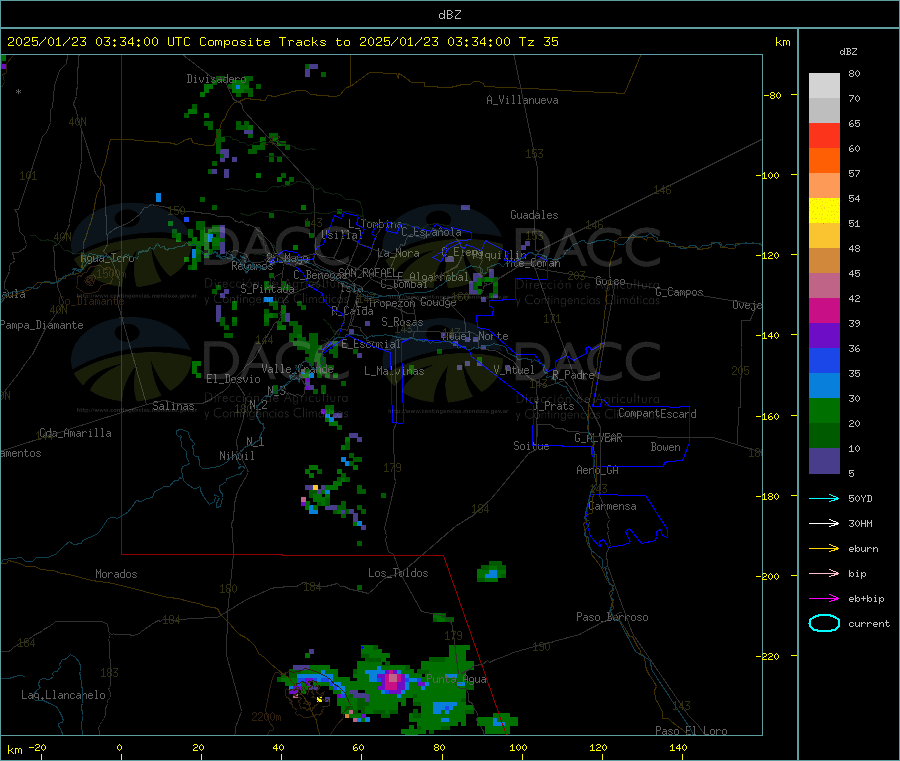Viewport: 900px width, 761px height.
Task: Click the -120 tick on the vertical km axis
Action: (770, 255)
